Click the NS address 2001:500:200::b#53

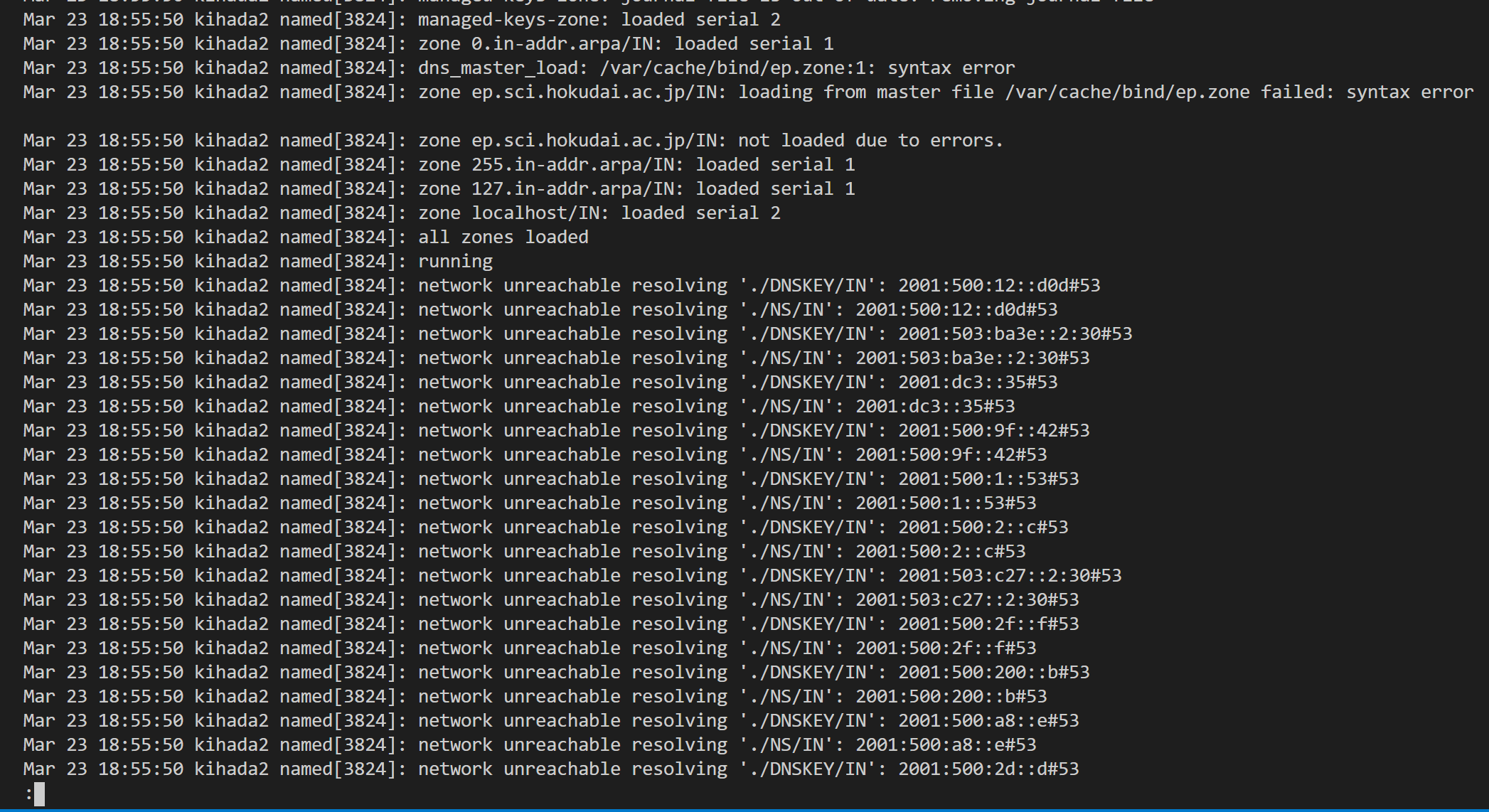click(x=951, y=696)
